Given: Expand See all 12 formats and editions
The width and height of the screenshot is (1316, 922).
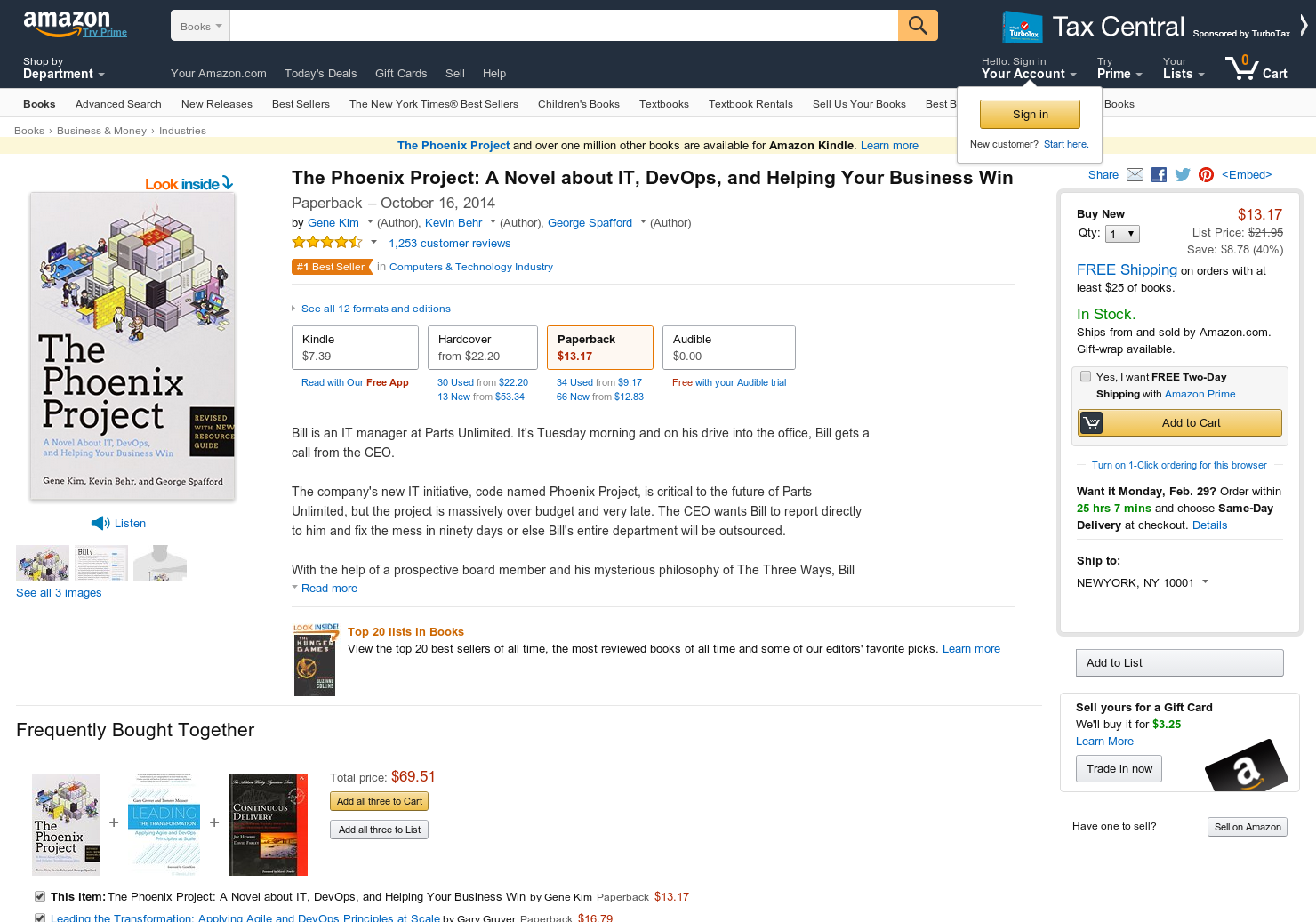Looking at the screenshot, I should [376, 309].
